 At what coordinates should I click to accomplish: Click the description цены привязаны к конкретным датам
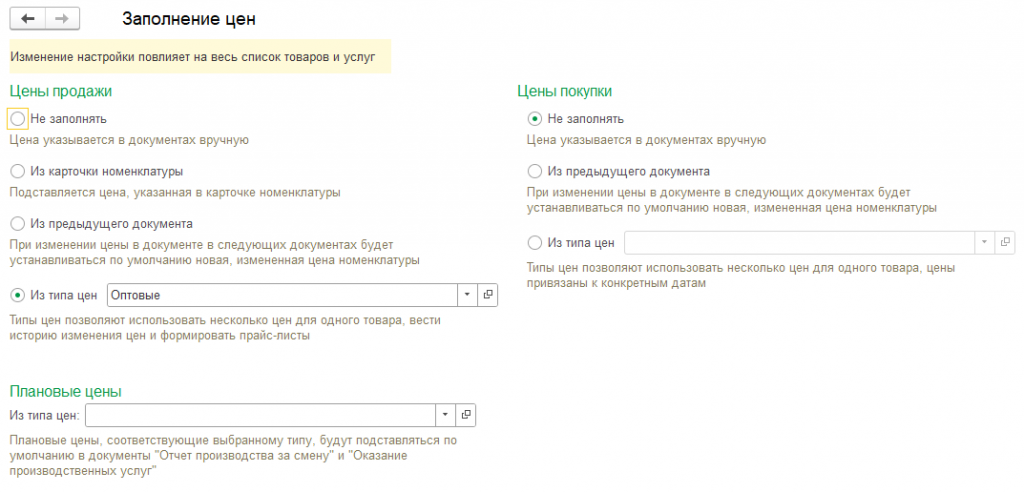(741, 277)
